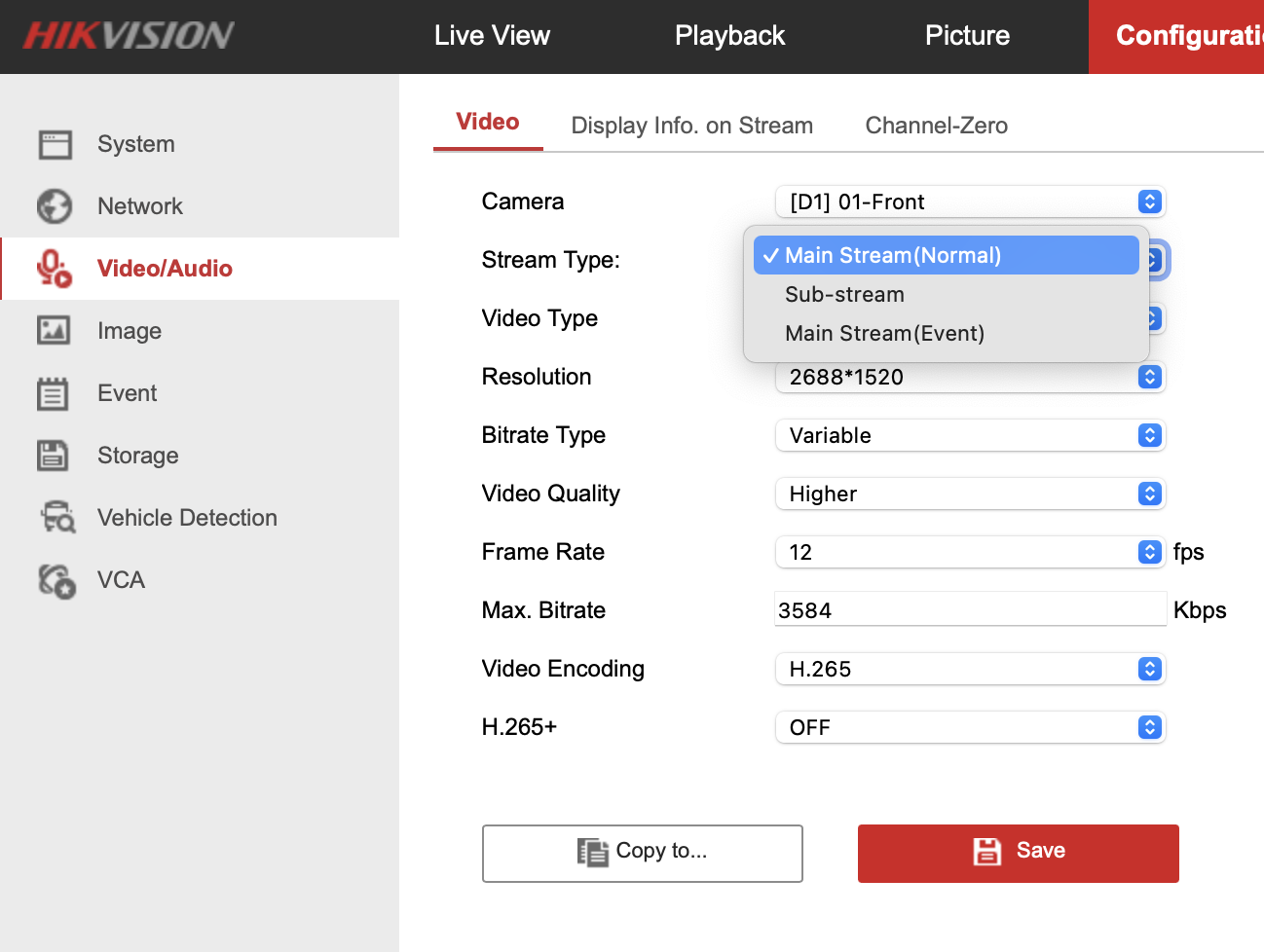Click the floppy disk icon on Save
The height and width of the screenshot is (952, 1264).
tap(987, 850)
